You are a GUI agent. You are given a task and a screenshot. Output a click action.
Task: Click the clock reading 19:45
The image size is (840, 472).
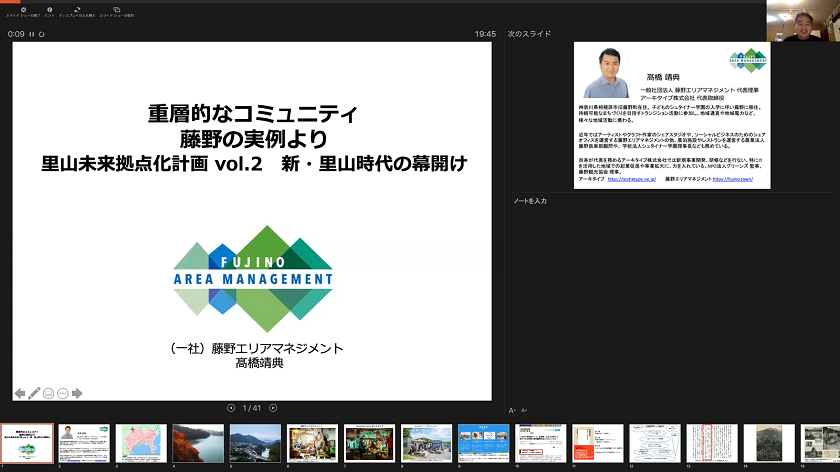pos(485,34)
